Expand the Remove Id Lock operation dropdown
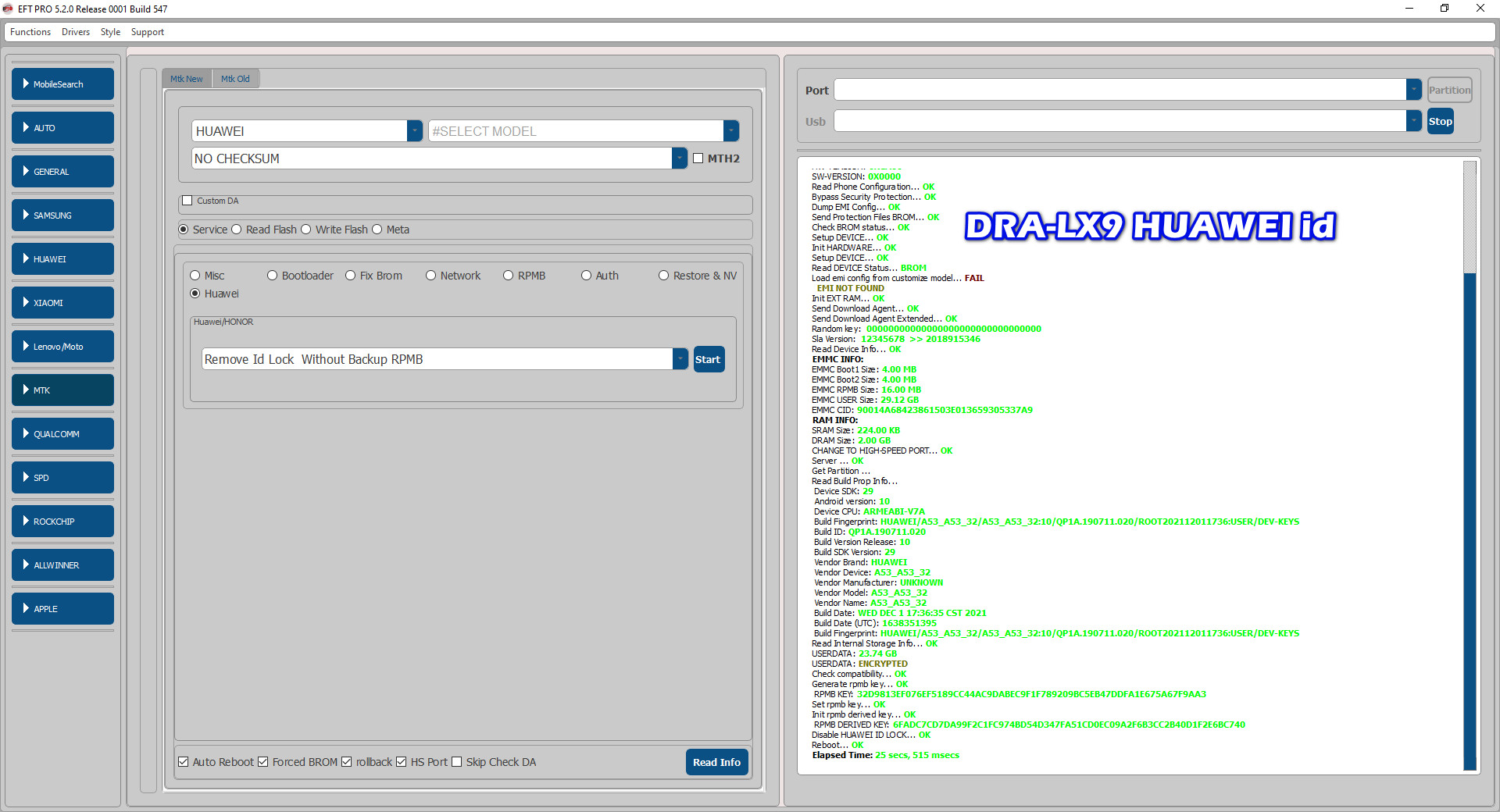The width and height of the screenshot is (1500, 812). click(680, 359)
